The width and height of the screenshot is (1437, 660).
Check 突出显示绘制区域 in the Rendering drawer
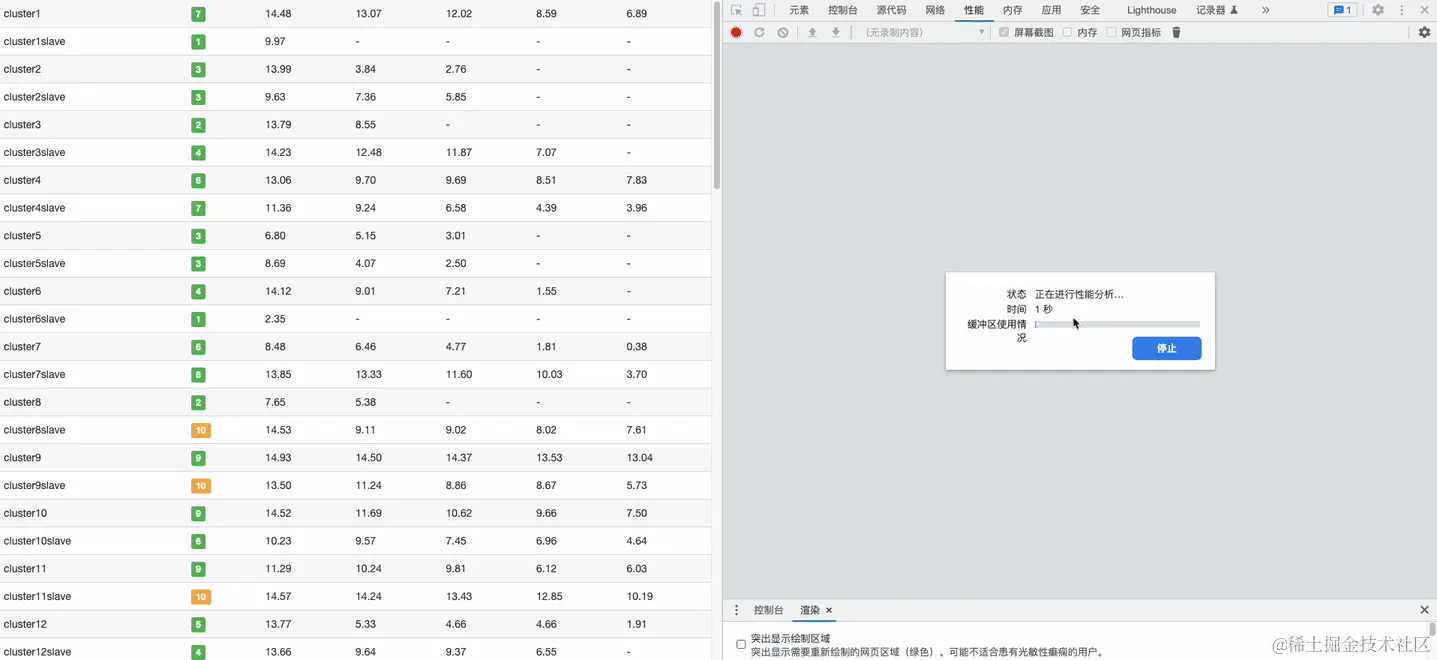point(741,643)
